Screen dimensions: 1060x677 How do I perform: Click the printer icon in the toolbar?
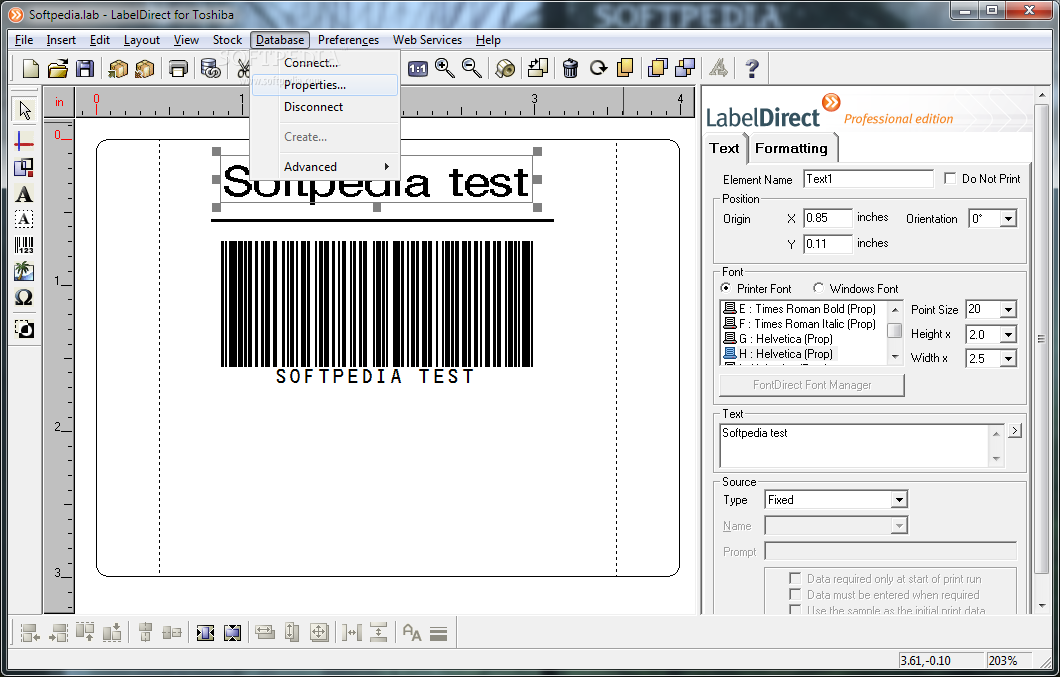[x=178, y=68]
